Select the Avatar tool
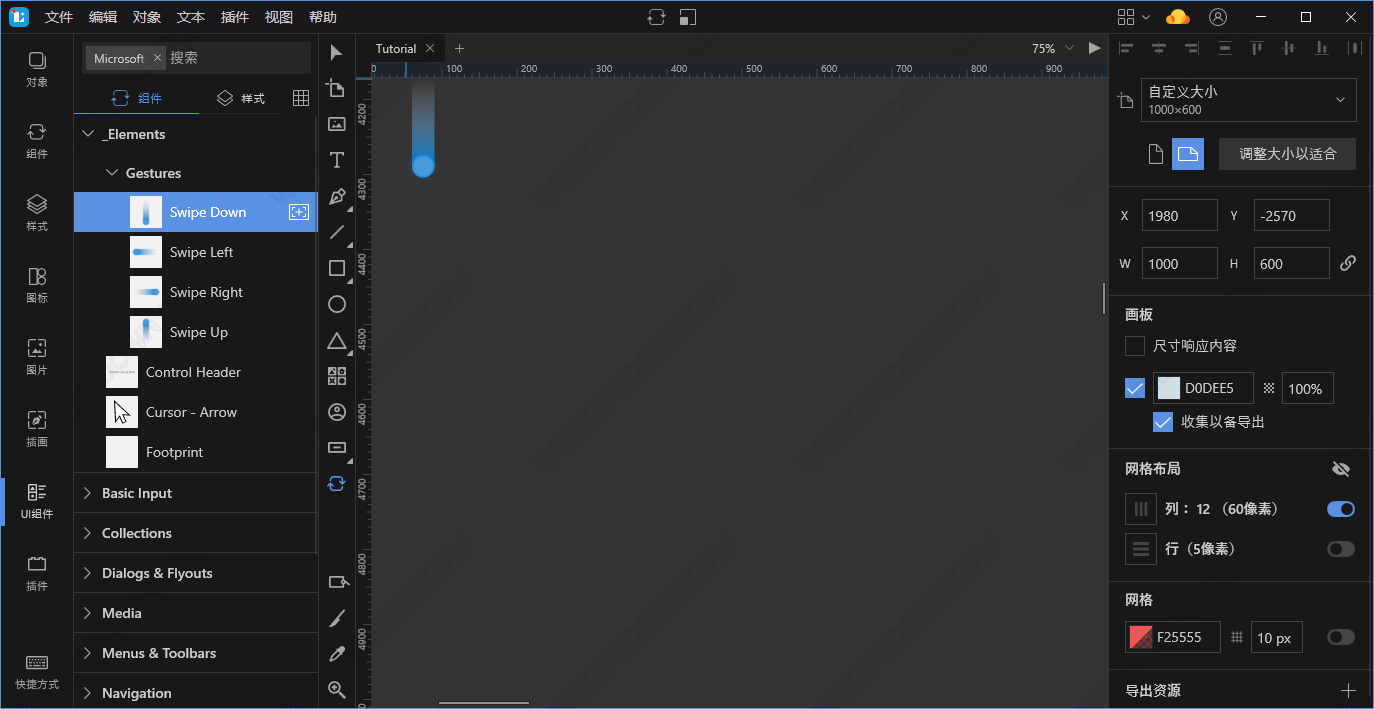Viewport: 1374px width, 709px height. [x=337, y=412]
